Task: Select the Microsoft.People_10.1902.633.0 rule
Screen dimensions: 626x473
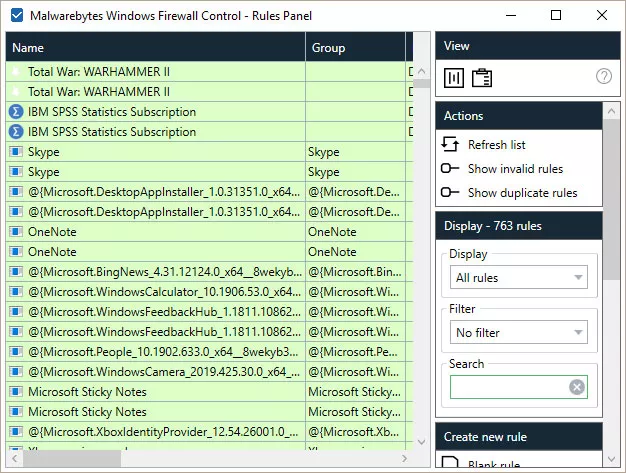Action: click(156, 352)
